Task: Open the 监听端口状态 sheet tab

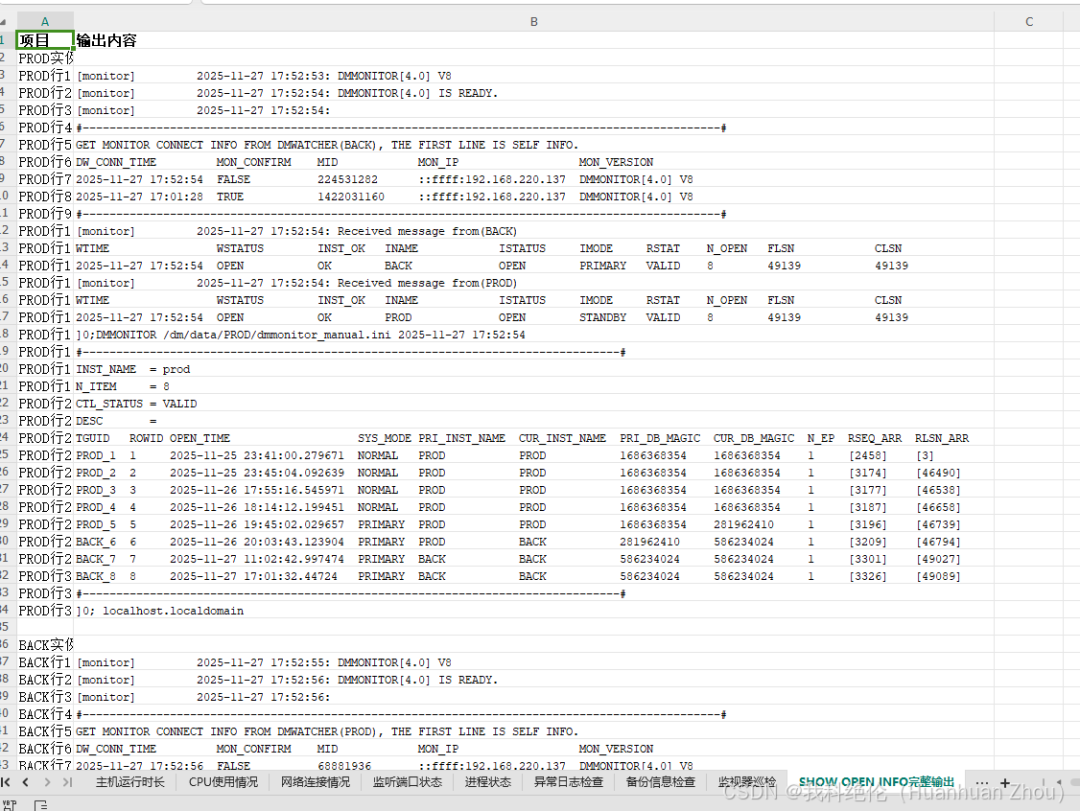Action: click(407, 782)
